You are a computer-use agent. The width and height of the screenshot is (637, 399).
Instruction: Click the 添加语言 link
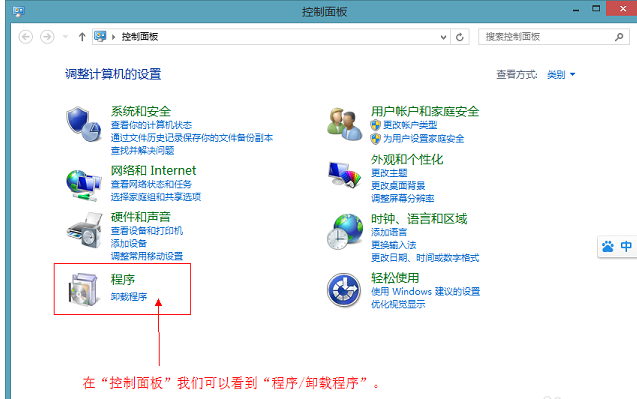coord(389,232)
